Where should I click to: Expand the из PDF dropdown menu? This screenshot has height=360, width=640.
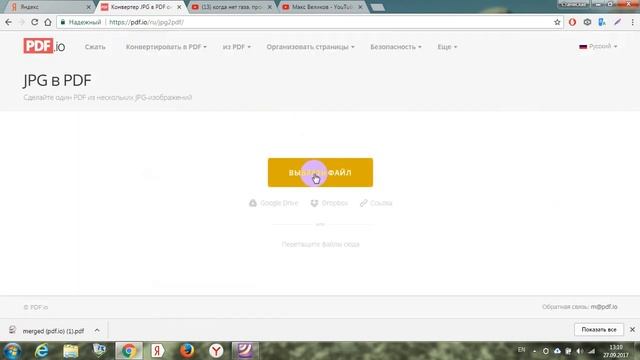coord(237,47)
